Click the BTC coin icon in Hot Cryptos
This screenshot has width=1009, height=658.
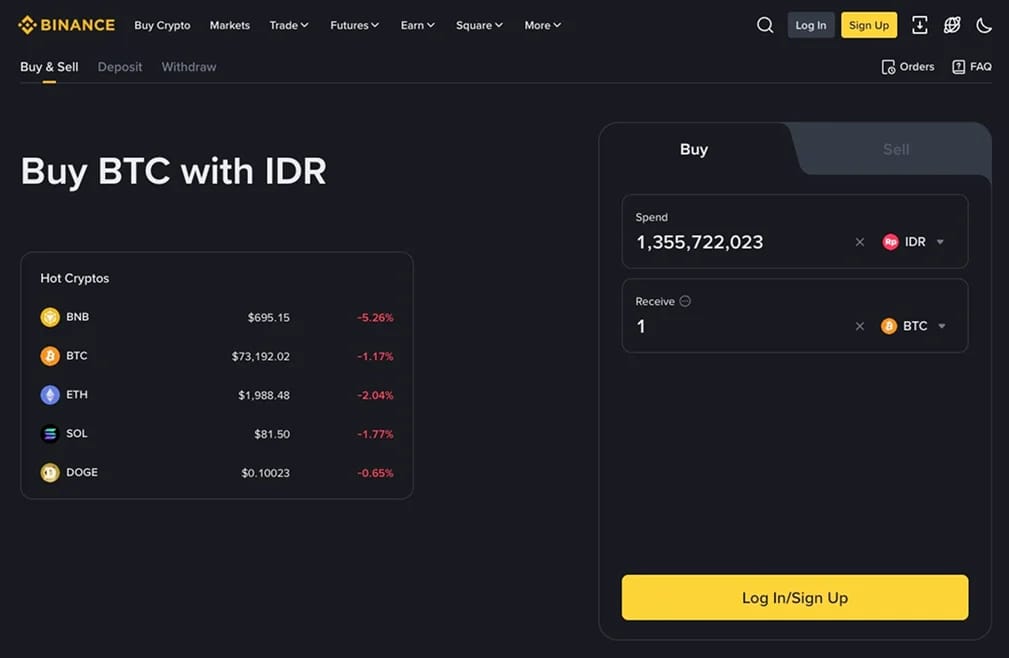pos(50,356)
